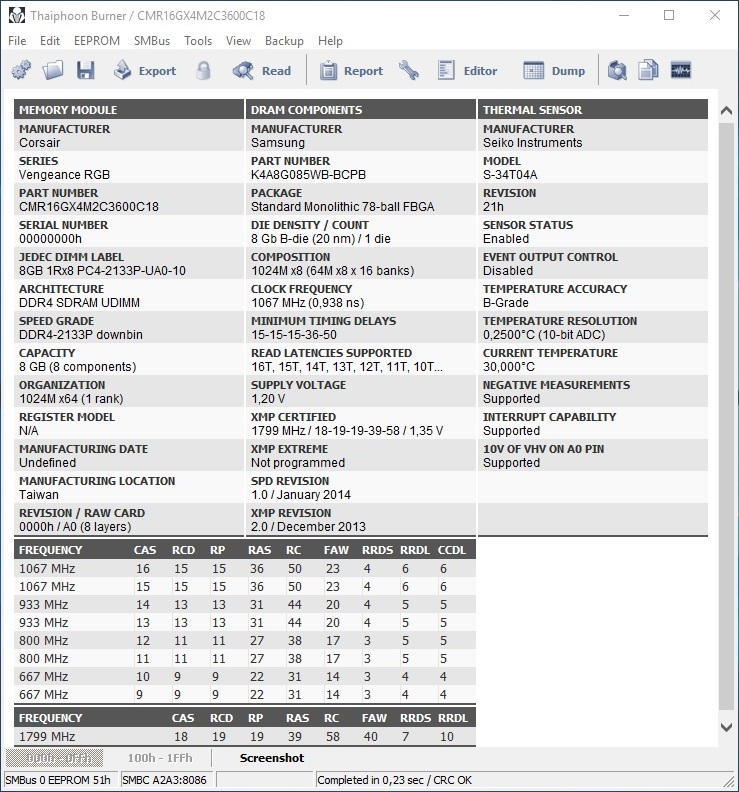Open the SPD Editor
The image size is (739, 792).
467,71
